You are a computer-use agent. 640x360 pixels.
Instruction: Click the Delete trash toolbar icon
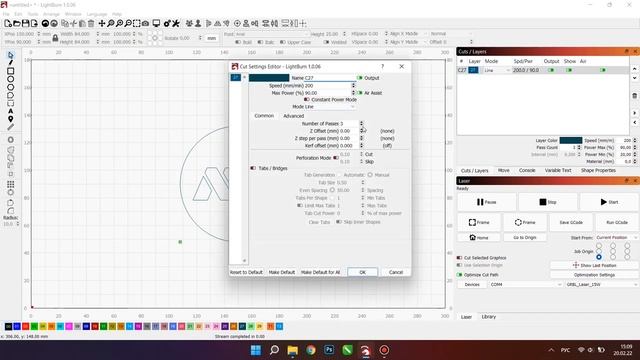click(x=91, y=24)
